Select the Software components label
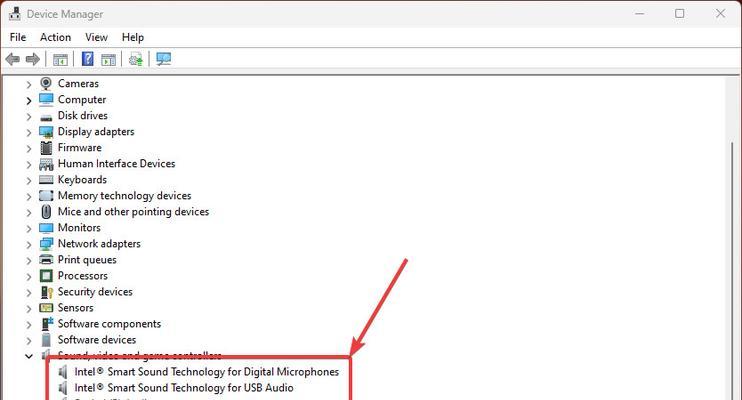 [109, 324]
